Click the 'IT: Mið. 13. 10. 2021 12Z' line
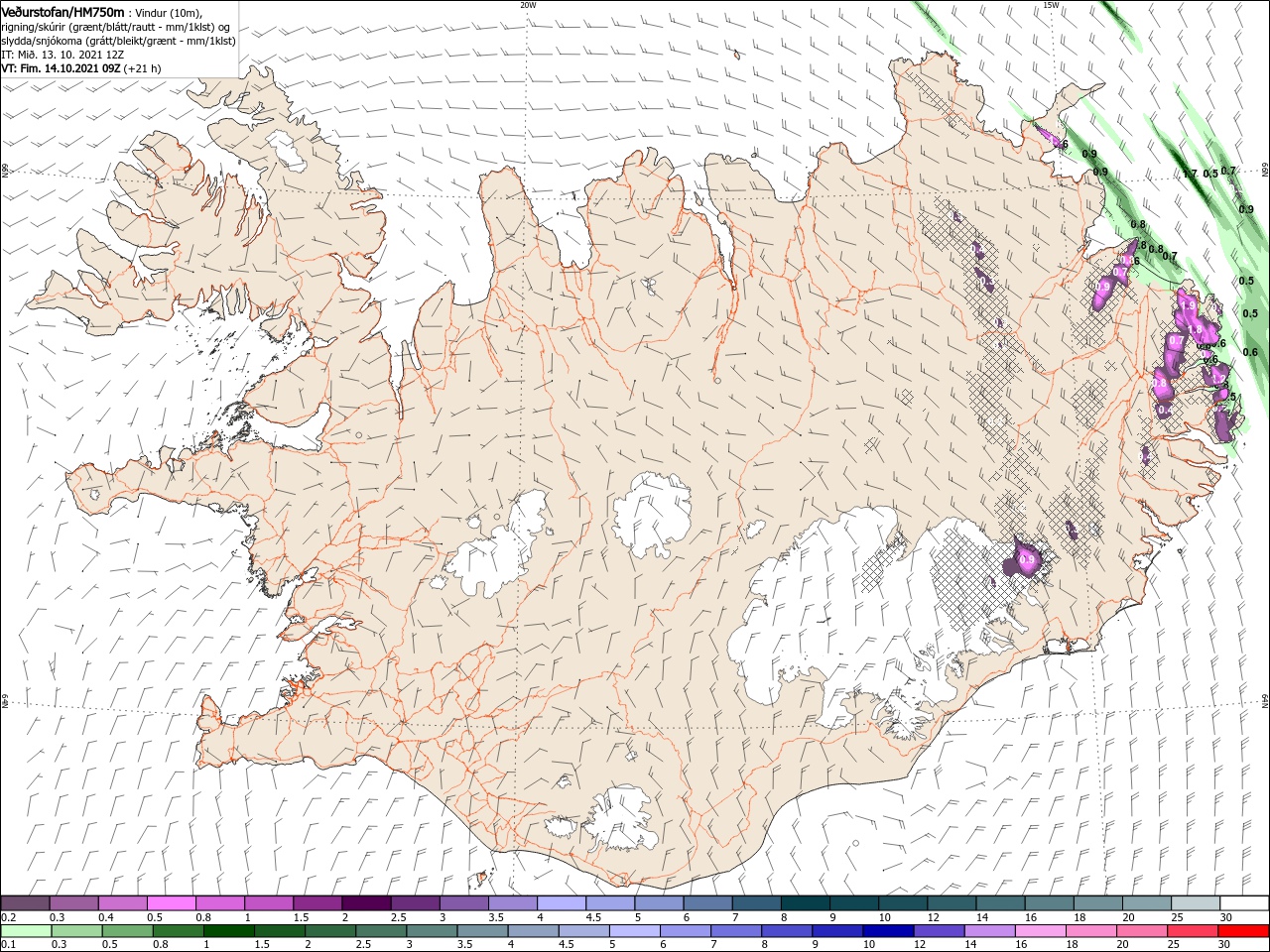The width and height of the screenshot is (1270, 952). pyautogui.click(x=61, y=55)
